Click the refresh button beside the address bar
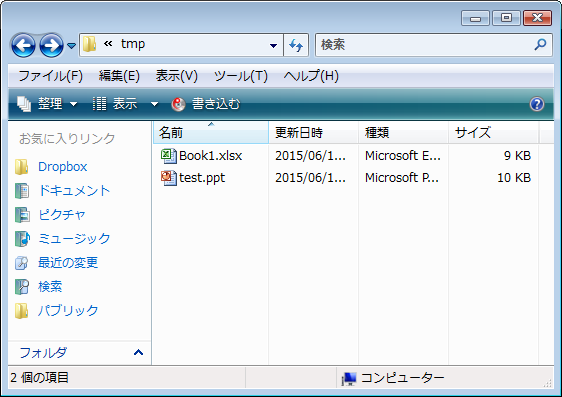The width and height of the screenshot is (562, 397). tap(296, 45)
